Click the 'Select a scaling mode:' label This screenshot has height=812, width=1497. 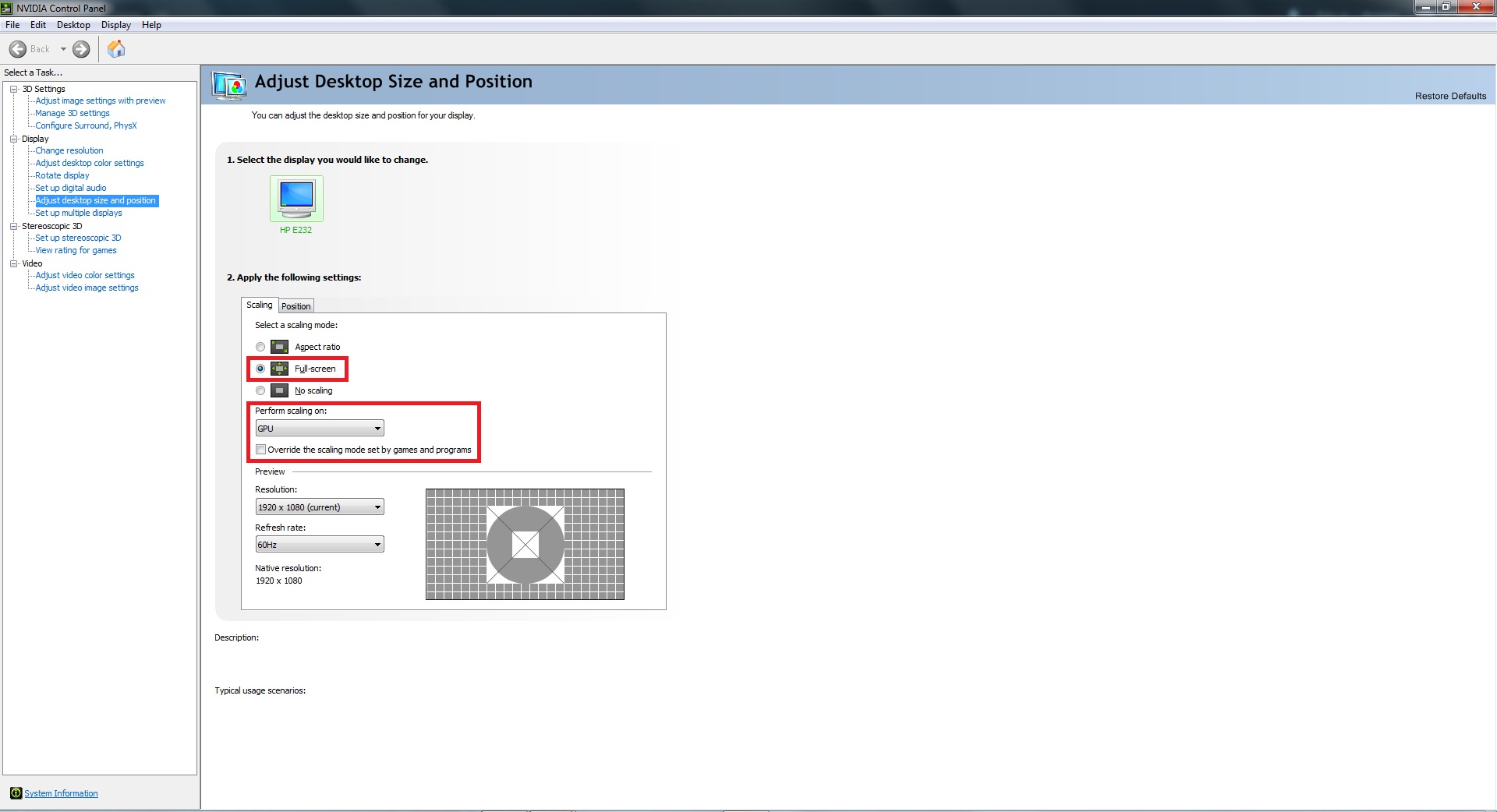pyautogui.click(x=296, y=325)
